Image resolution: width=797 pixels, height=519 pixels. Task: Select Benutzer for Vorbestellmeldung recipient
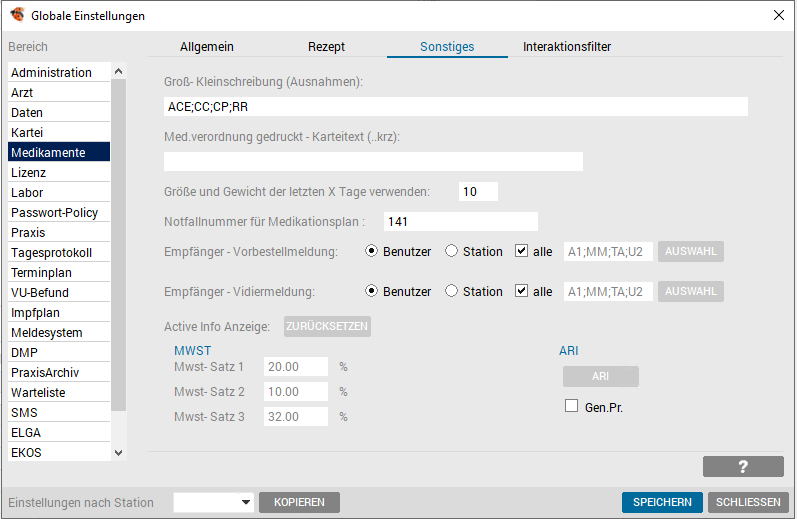(372, 251)
